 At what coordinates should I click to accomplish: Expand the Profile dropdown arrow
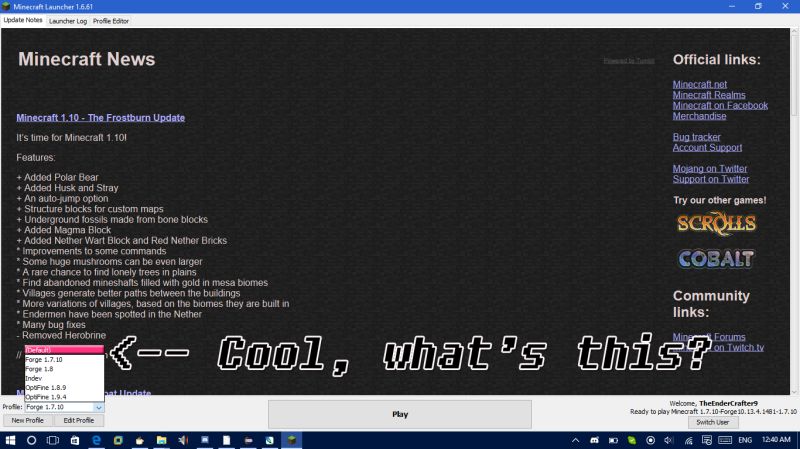click(98, 407)
